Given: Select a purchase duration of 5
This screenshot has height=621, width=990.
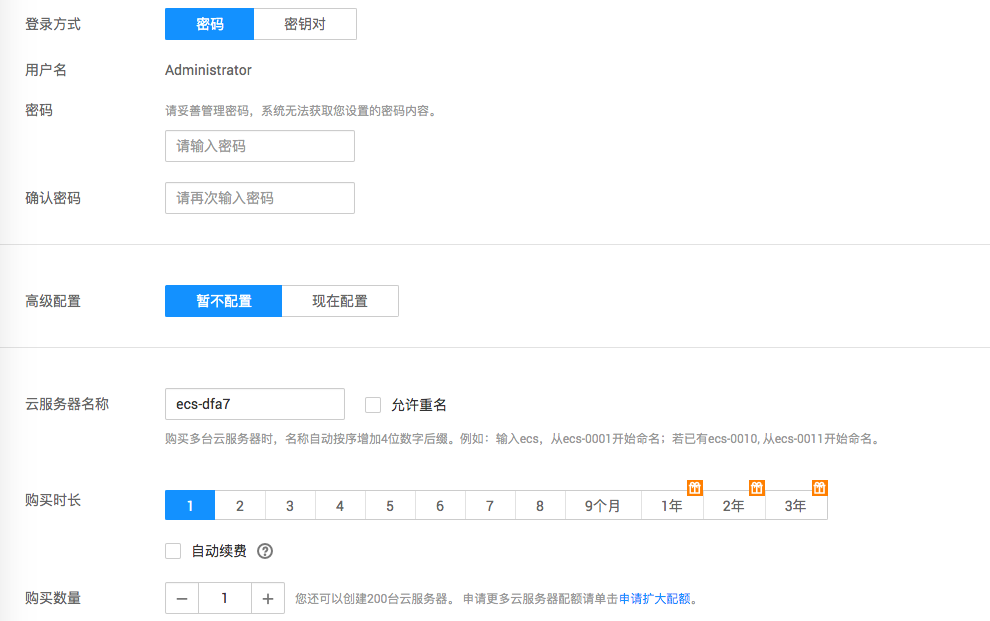Looking at the screenshot, I should (x=390, y=505).
